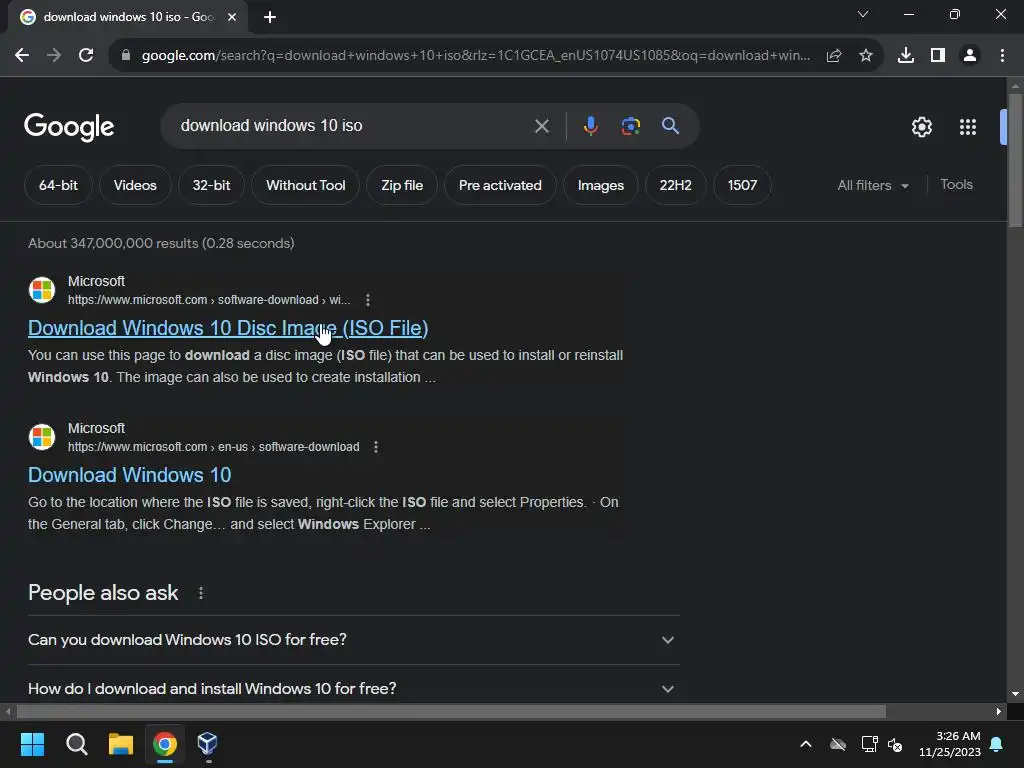
Task: Click first result's Microsoft favicon
Action: point(42,290)
